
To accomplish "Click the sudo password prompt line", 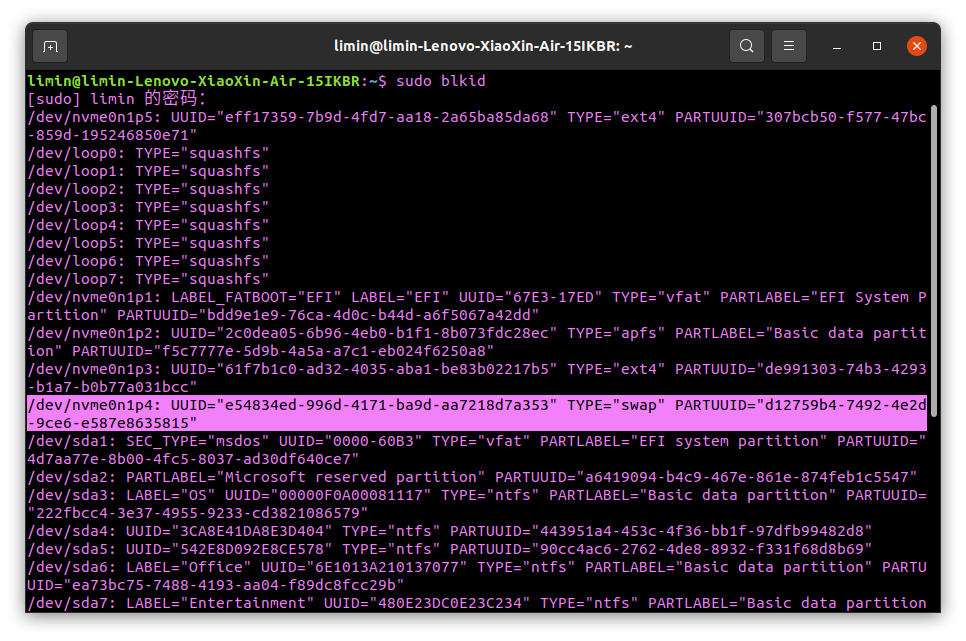I will pos(116,99).
